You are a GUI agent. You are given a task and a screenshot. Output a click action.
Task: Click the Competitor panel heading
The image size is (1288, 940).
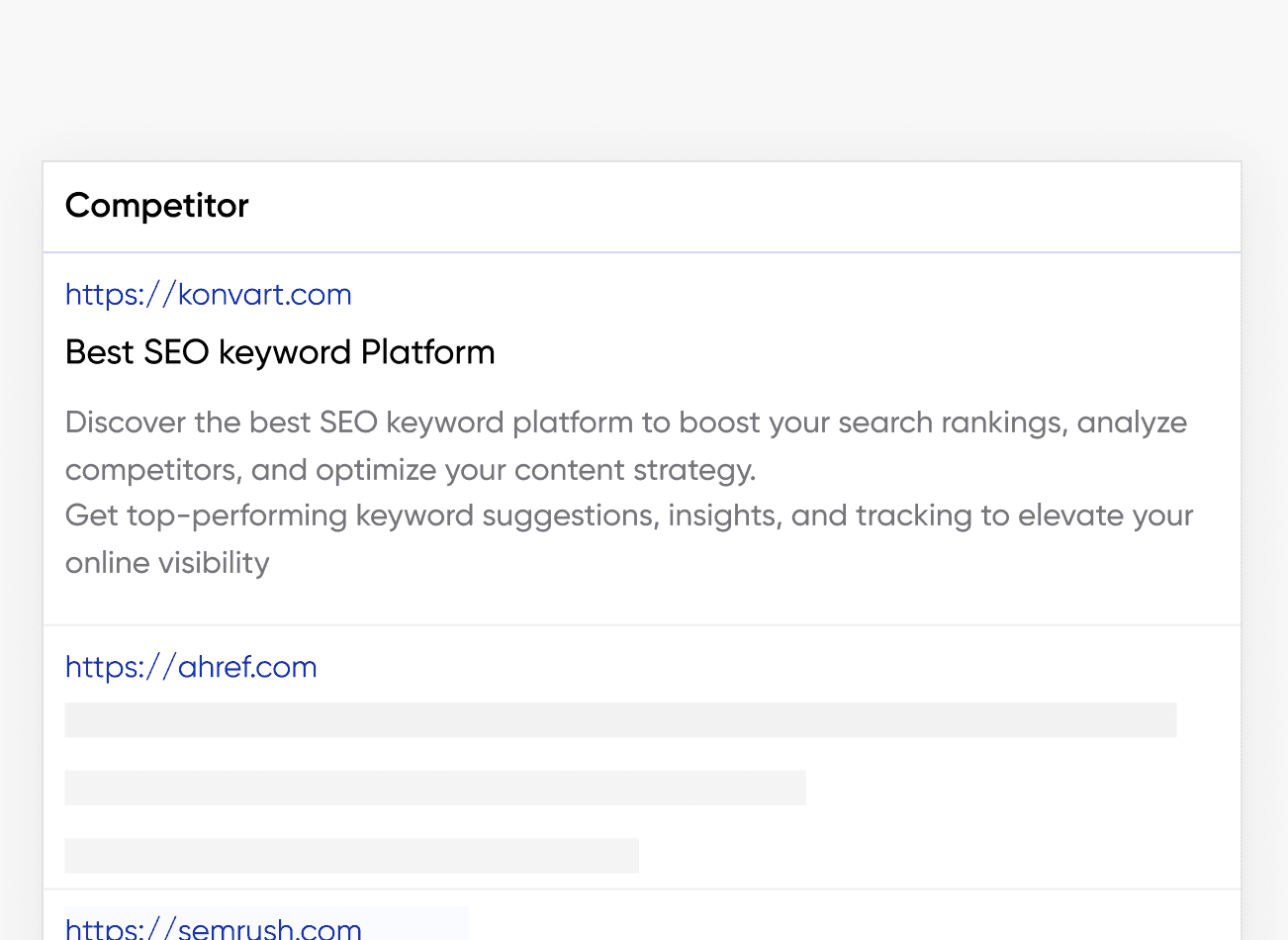tap(156, 206)
